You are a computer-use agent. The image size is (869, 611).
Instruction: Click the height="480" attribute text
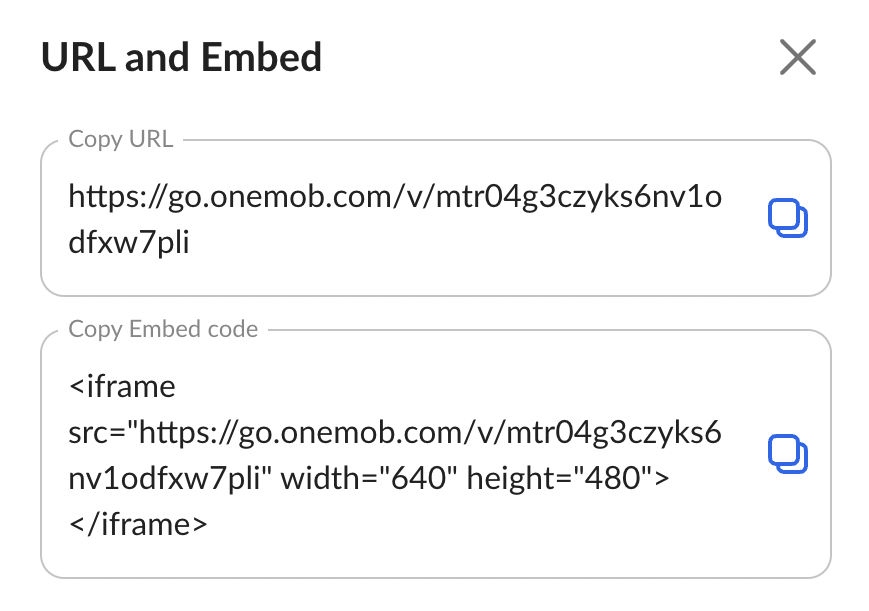click(568, 478)
